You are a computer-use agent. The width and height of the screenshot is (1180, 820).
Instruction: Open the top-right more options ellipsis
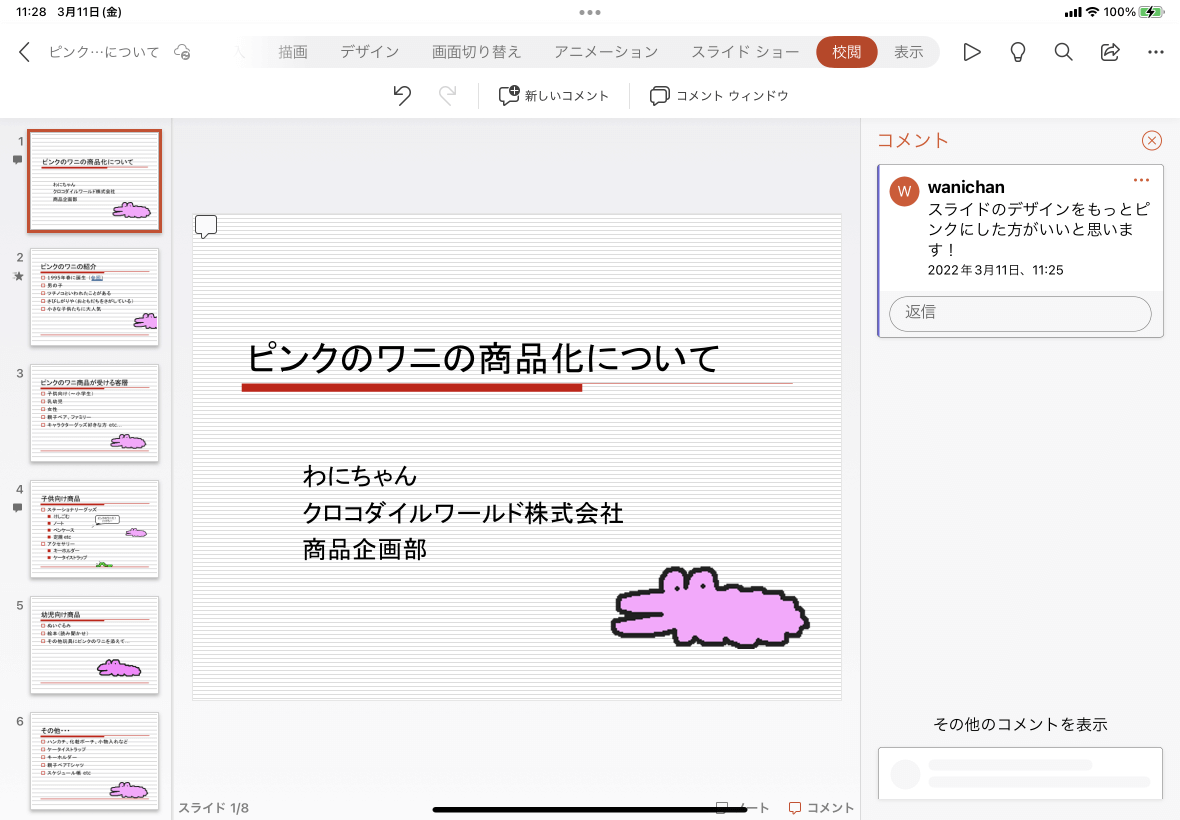(x=1156, y=52)
